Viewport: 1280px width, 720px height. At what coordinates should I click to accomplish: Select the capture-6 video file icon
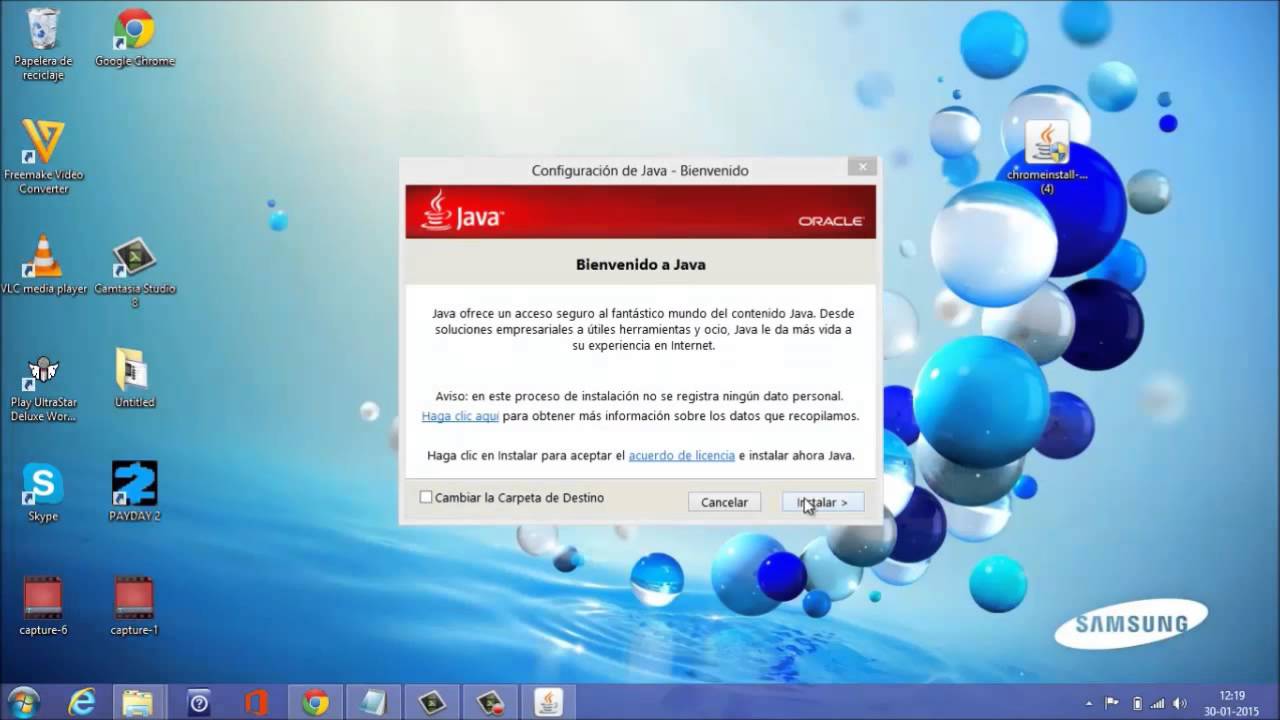43,606
